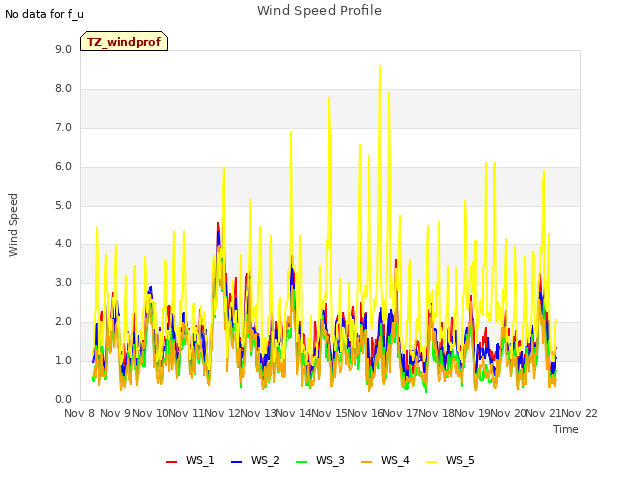This screenshot has height=480, width=640.
Task: Click the yellow WS_5 legend swatch
Action: (431, 462)
